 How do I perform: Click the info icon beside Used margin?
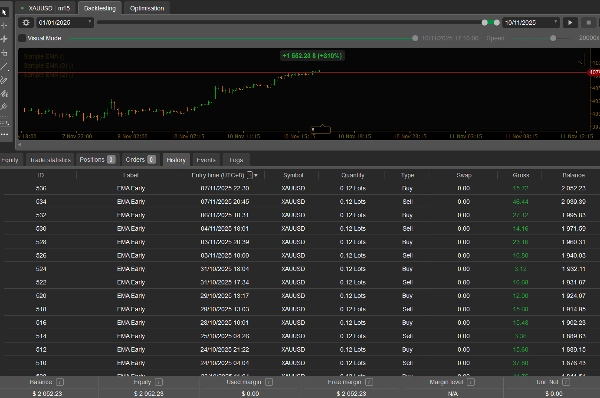click(x=269, y=382)
